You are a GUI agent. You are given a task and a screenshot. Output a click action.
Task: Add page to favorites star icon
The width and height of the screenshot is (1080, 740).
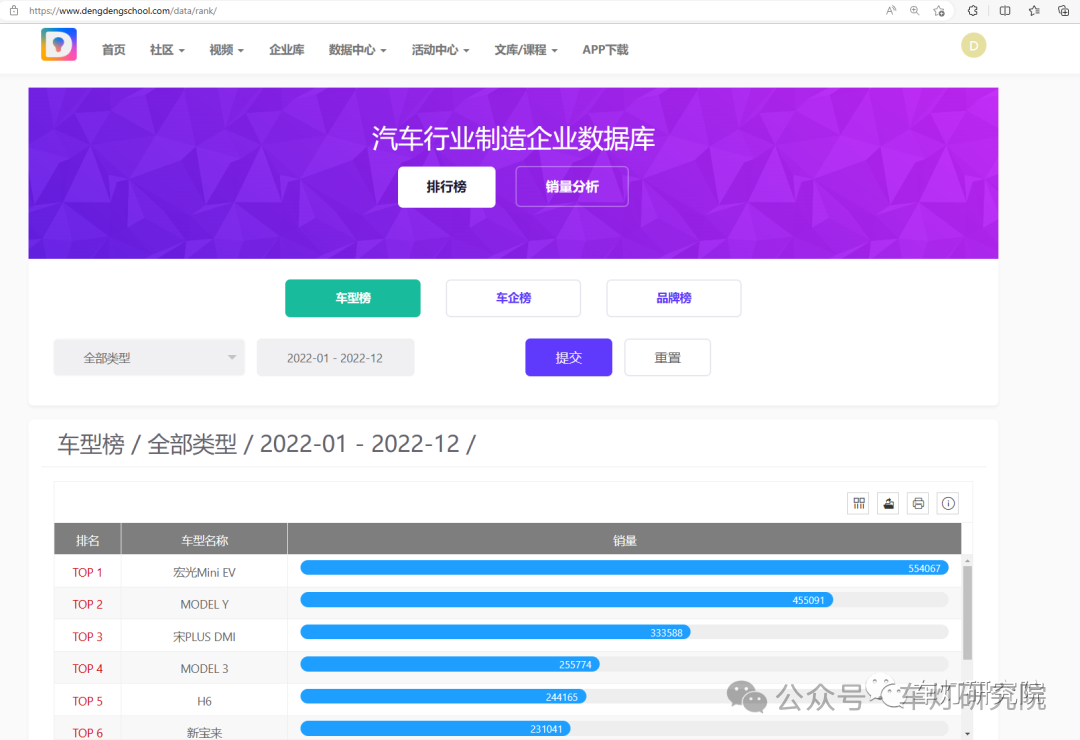[x=939, y=10]
